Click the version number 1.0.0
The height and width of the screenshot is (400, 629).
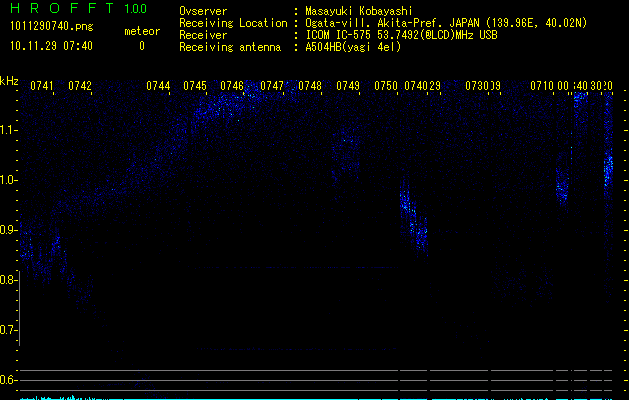click(136, 9)
